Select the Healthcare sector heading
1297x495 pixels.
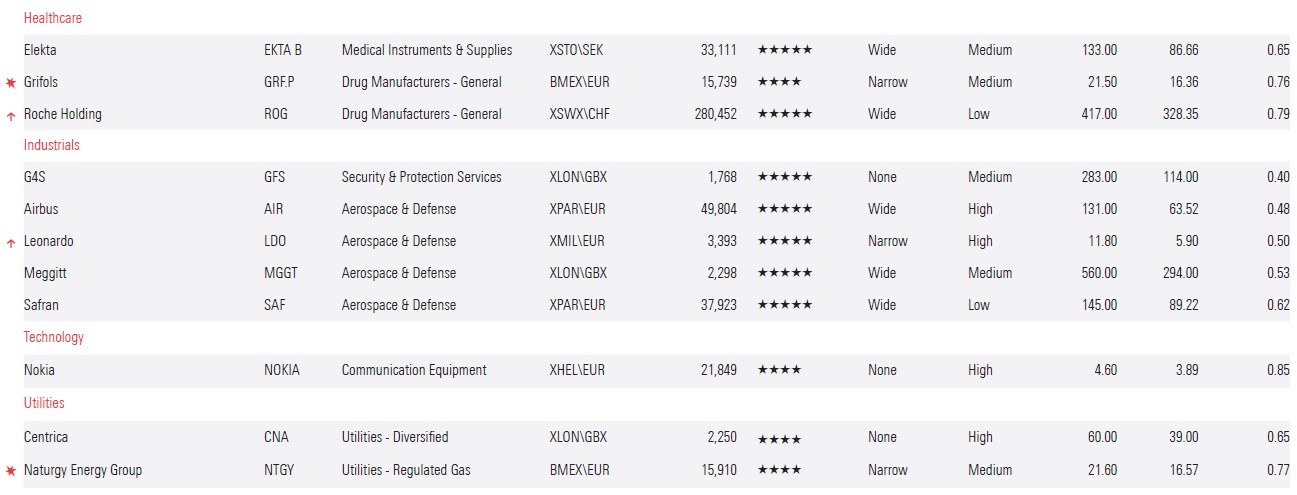pos(53,18)
